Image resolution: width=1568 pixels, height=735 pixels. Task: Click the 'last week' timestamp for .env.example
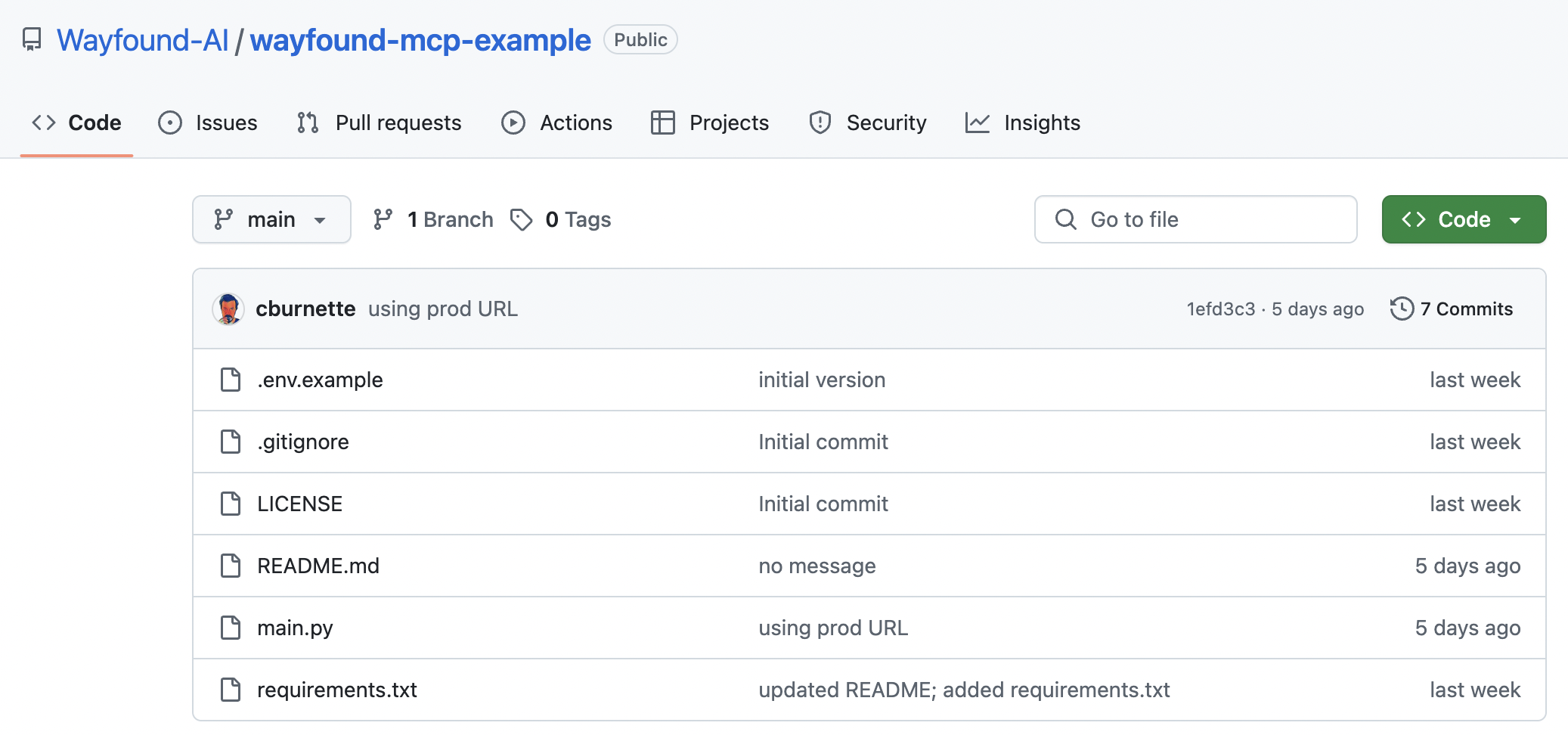click(x=1475, y=380)
